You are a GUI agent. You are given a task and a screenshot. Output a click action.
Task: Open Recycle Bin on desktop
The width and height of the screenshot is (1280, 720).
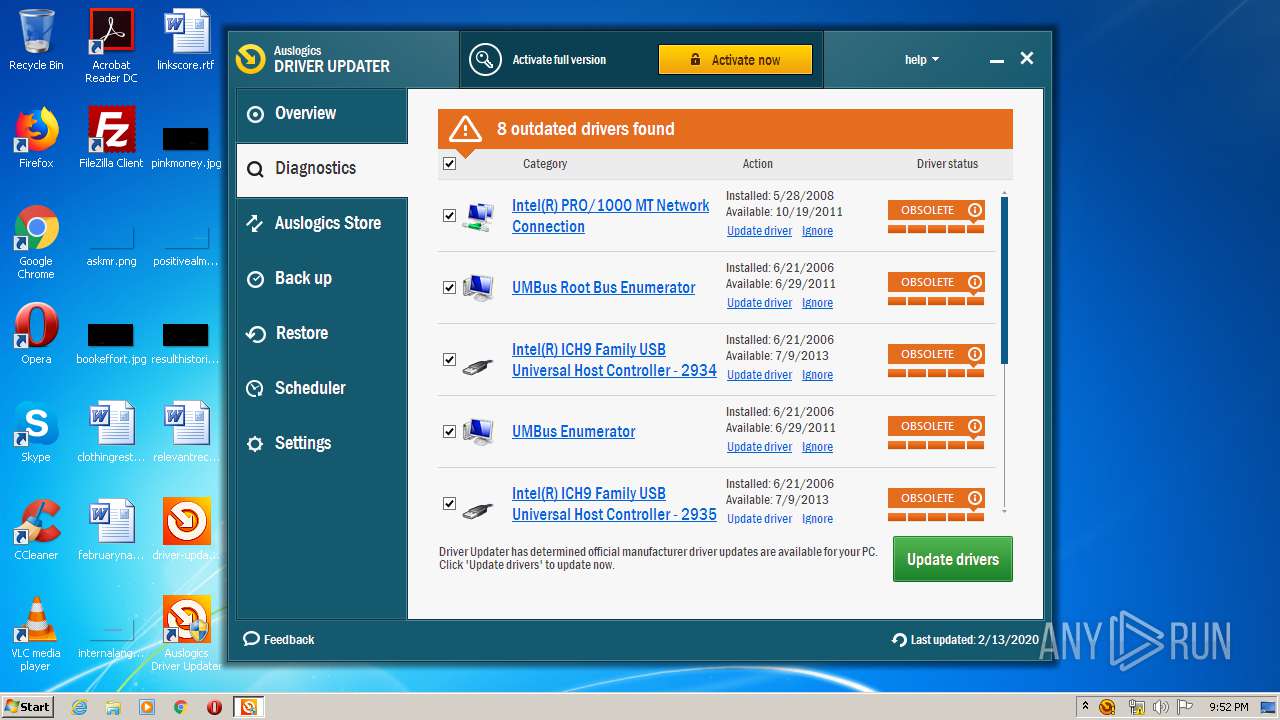(x=36, y=41)
